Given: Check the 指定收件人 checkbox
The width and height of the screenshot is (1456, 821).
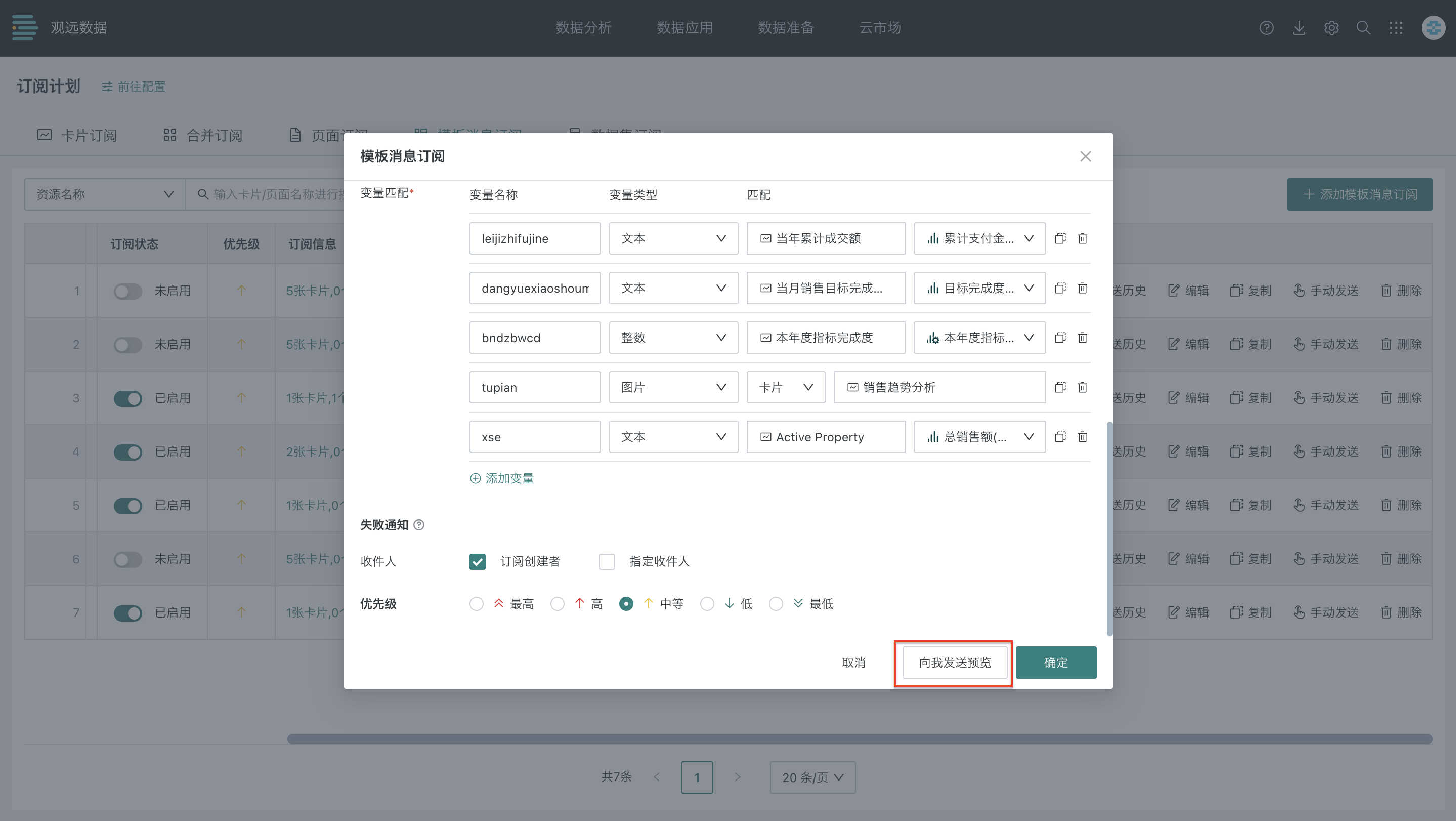Looking at the screenshot, I should pyautogui.click(x=607, y=561).
